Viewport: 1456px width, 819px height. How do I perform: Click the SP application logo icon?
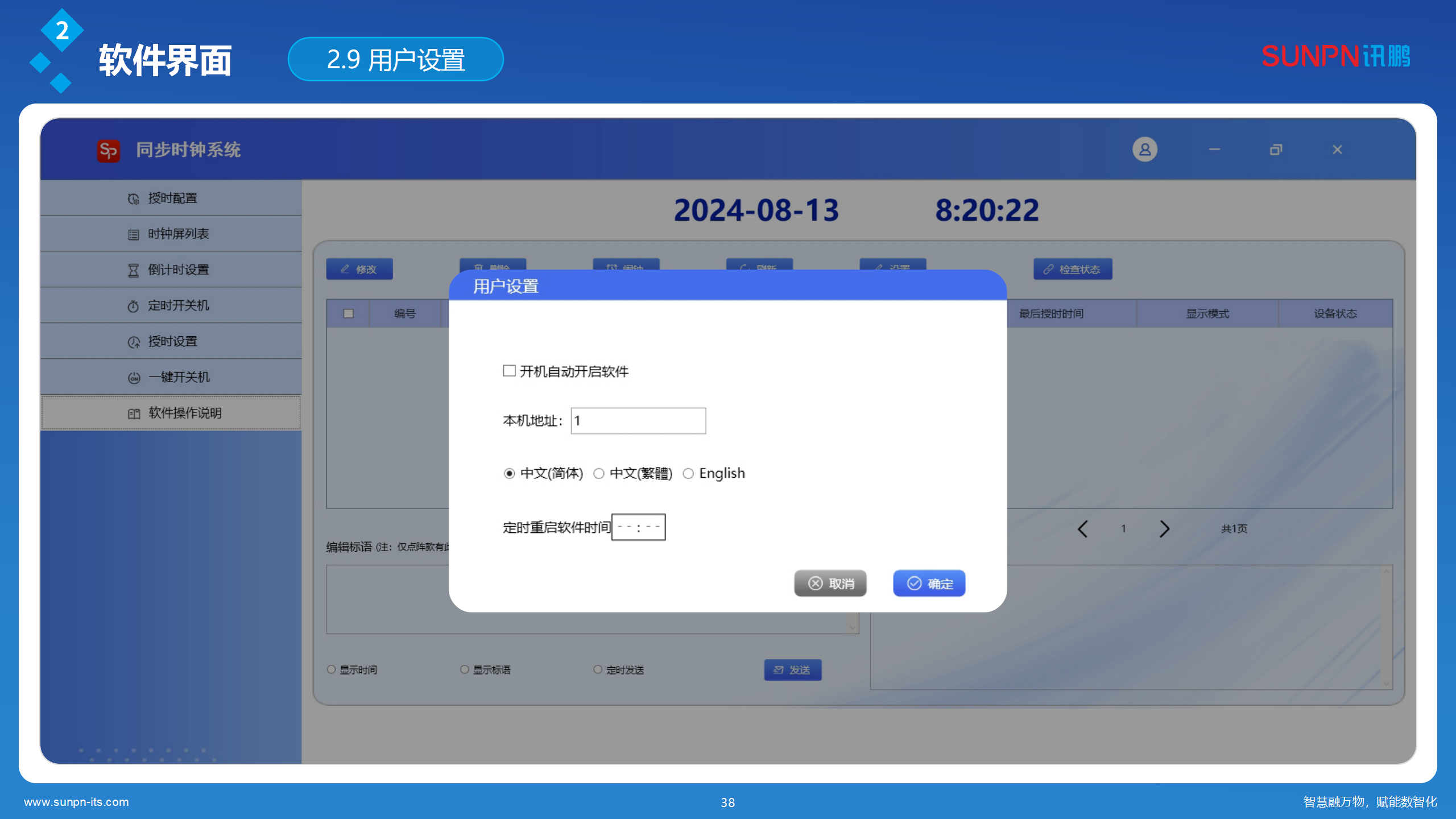[x=108, y=151]
